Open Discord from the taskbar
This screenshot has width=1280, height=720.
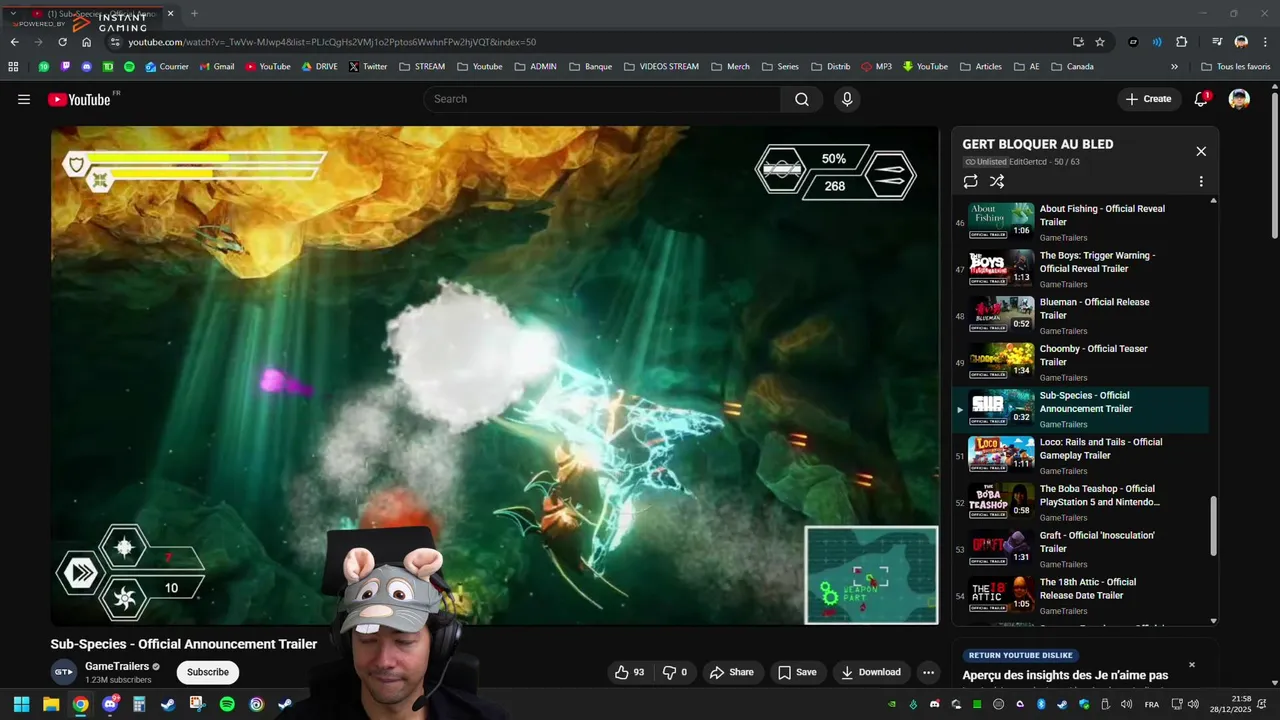click(x=110, y=704)
